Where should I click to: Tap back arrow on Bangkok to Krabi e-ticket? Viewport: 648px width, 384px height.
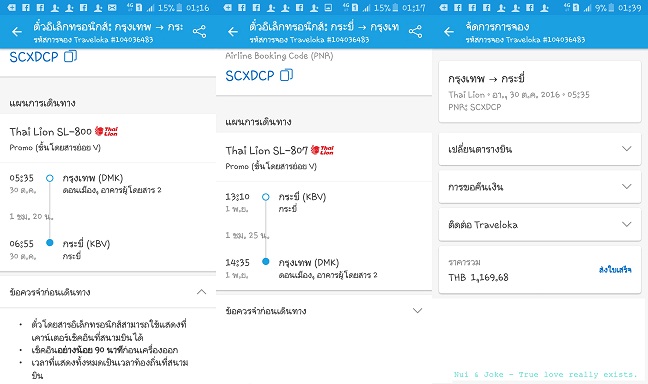pyautogui.click(x=17, y=31)
